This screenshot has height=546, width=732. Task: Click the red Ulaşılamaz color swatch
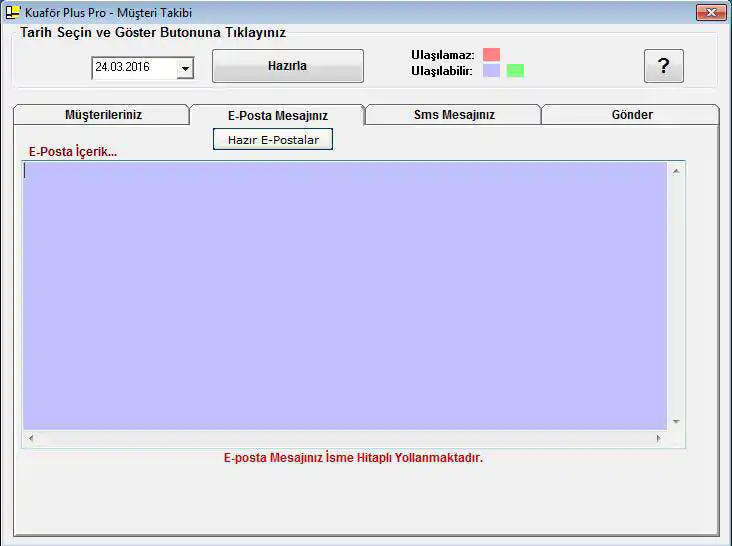[491, 54]
